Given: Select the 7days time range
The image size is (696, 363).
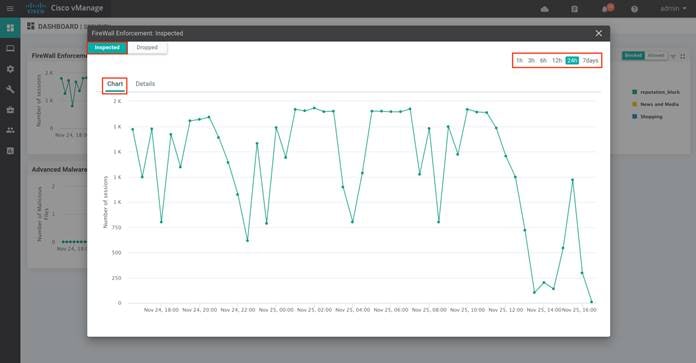Looking at the screenshot, I should [x=590, y=60].
